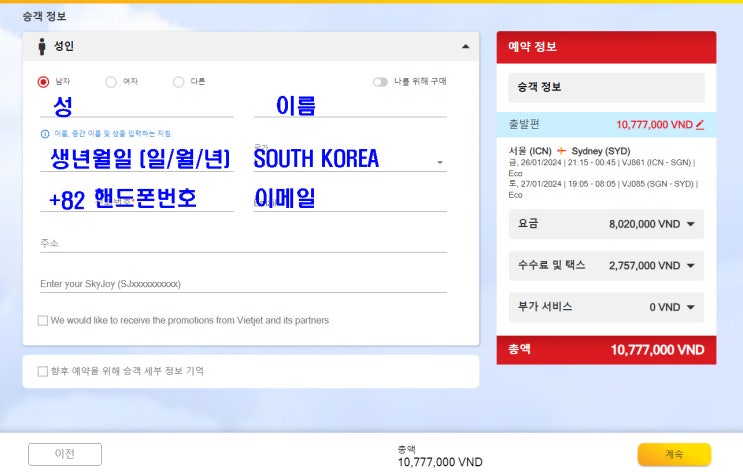Expand the 요금 fare dropdown
Image resolution: width=743 pixels, height=472 pixels.
point(606,224)
